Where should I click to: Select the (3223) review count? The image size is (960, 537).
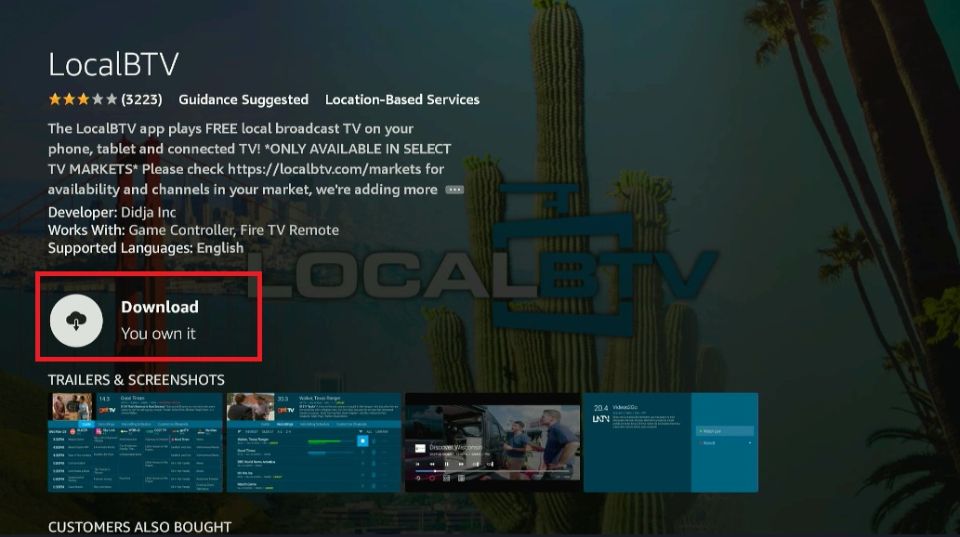tap(142, 99)
